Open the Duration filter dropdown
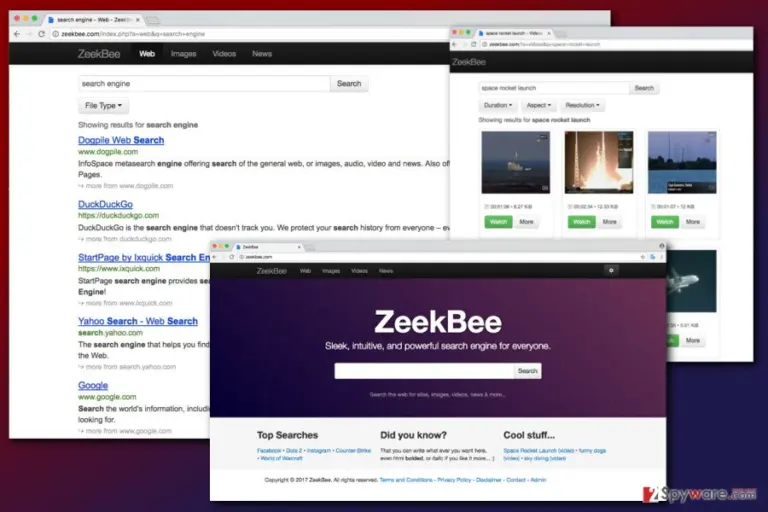 (x=498, y=105)
